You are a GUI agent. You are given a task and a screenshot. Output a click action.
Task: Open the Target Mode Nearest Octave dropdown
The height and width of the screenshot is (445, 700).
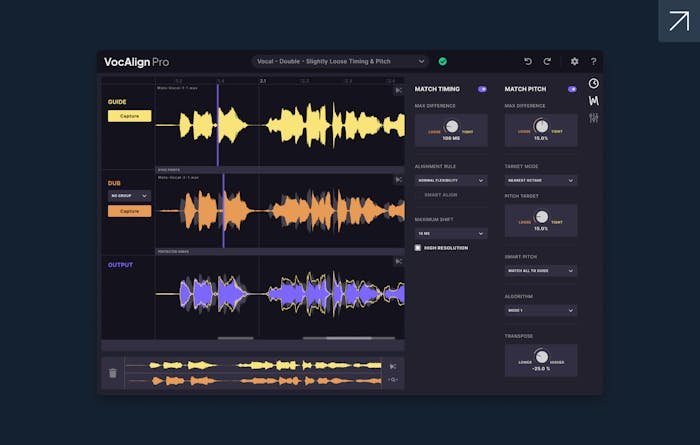[x=541, y=180]
